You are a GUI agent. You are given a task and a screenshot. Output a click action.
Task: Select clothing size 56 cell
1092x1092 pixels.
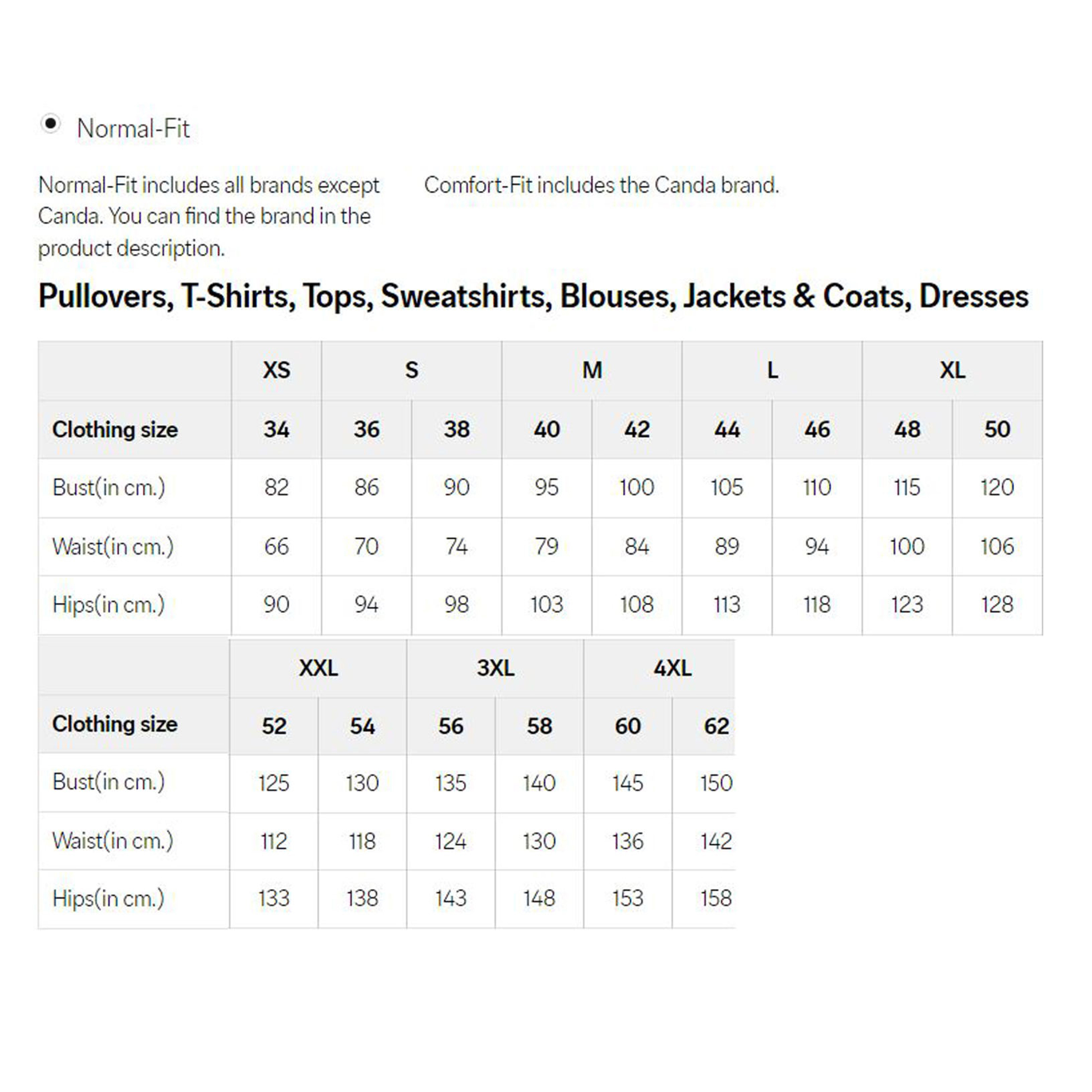tap(450, 726)
